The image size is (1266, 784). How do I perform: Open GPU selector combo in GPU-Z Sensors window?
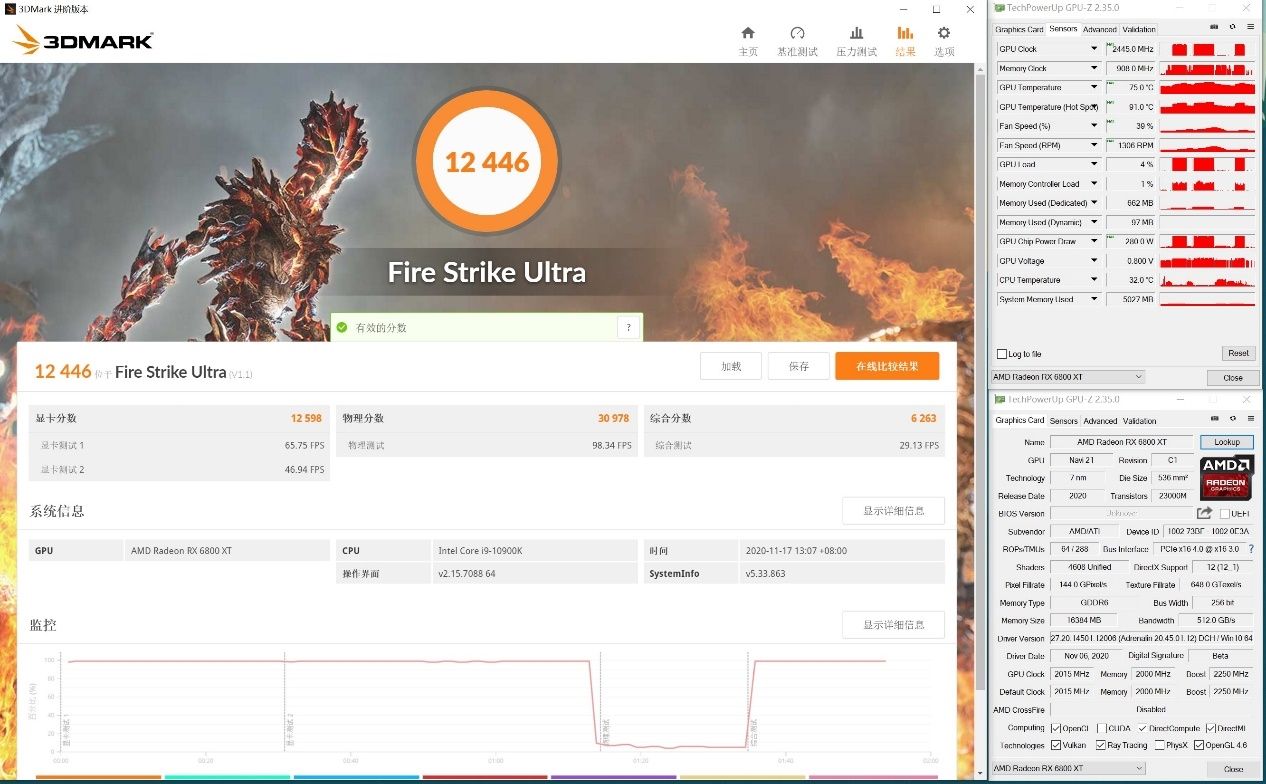point(1067,377)
